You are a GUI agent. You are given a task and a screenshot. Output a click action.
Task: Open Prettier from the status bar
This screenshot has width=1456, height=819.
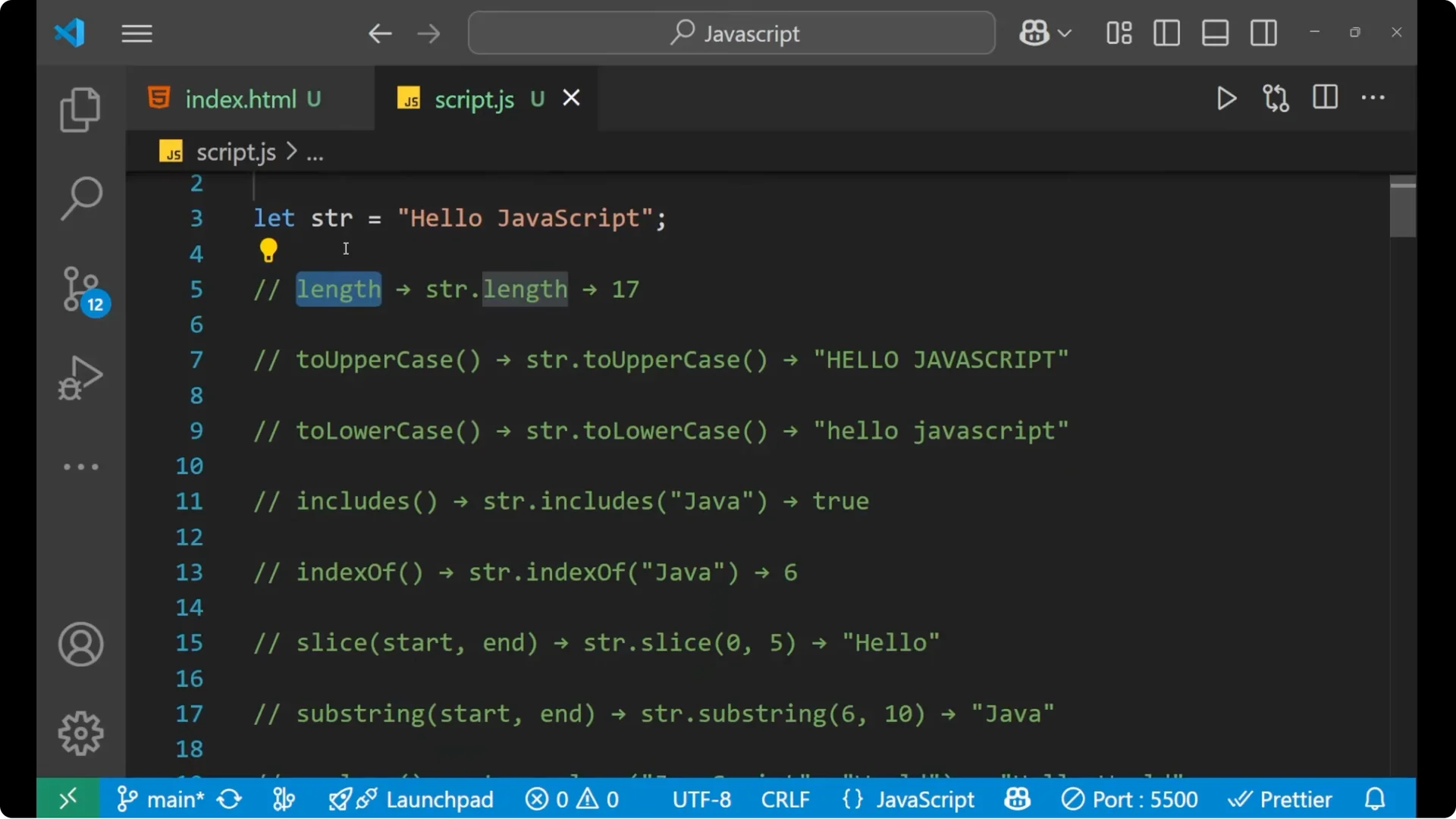point(1281,799)
